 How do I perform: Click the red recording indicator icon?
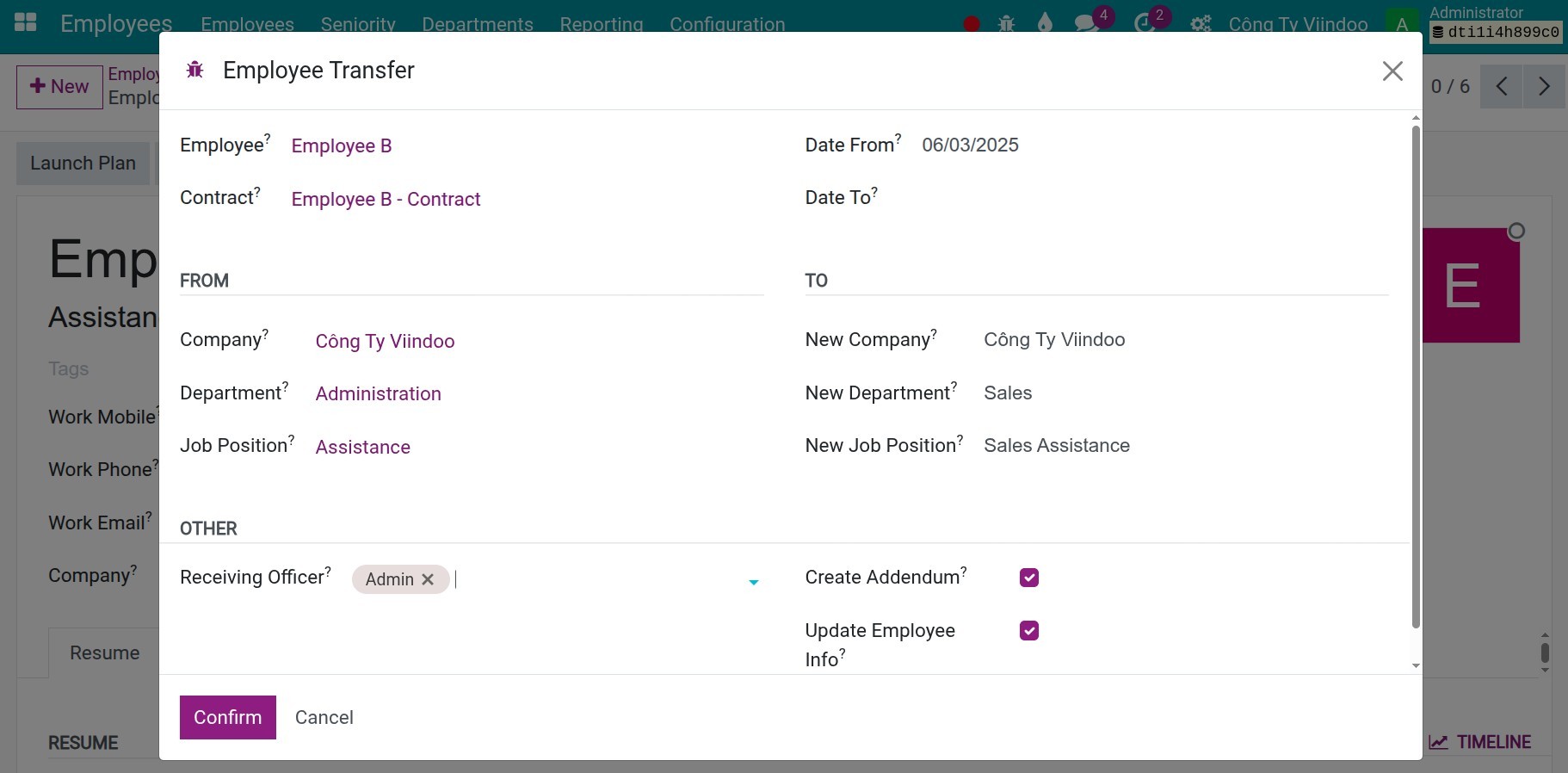(x=972, y=24)
